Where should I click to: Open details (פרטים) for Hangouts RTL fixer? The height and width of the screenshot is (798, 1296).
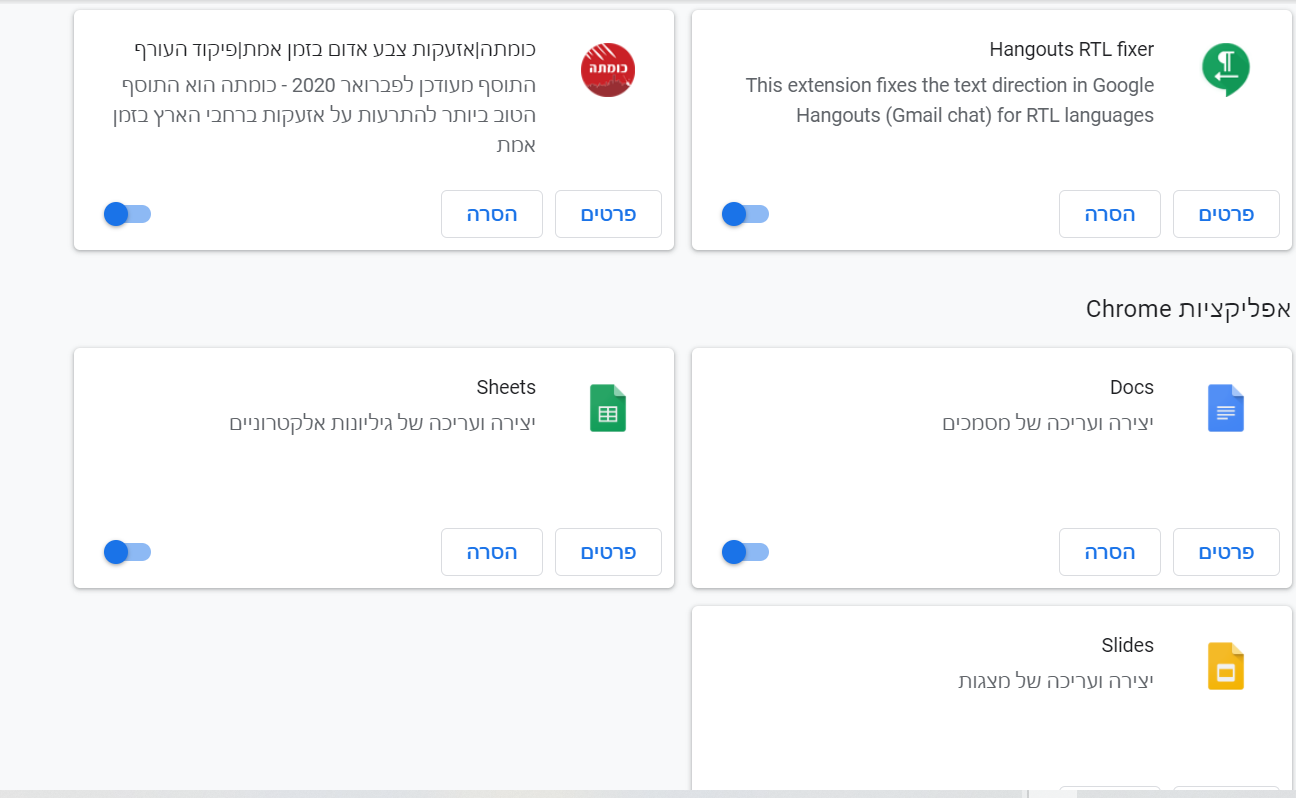1225,214
